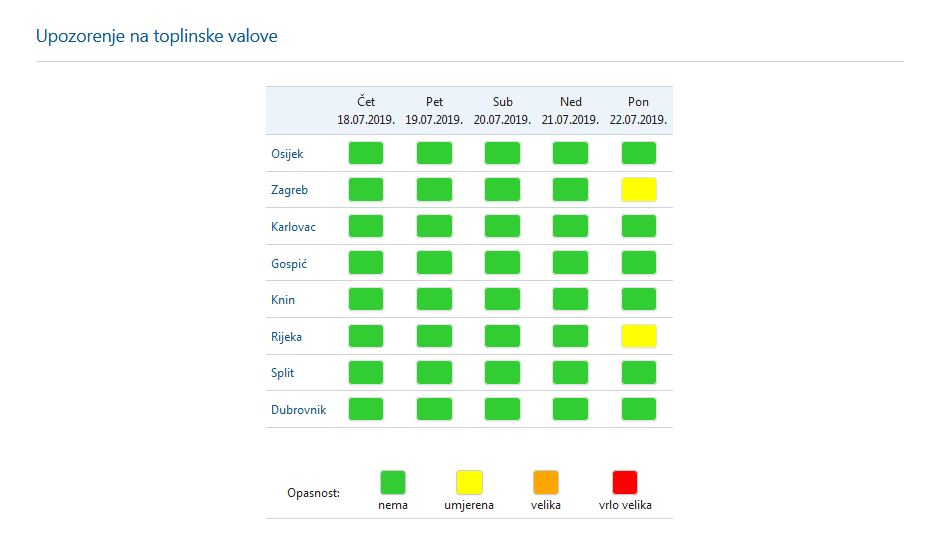Click the yellow Rijeka indicator for Monday 22.07.2019
925x542 pixels.
[x=638, y=336]
